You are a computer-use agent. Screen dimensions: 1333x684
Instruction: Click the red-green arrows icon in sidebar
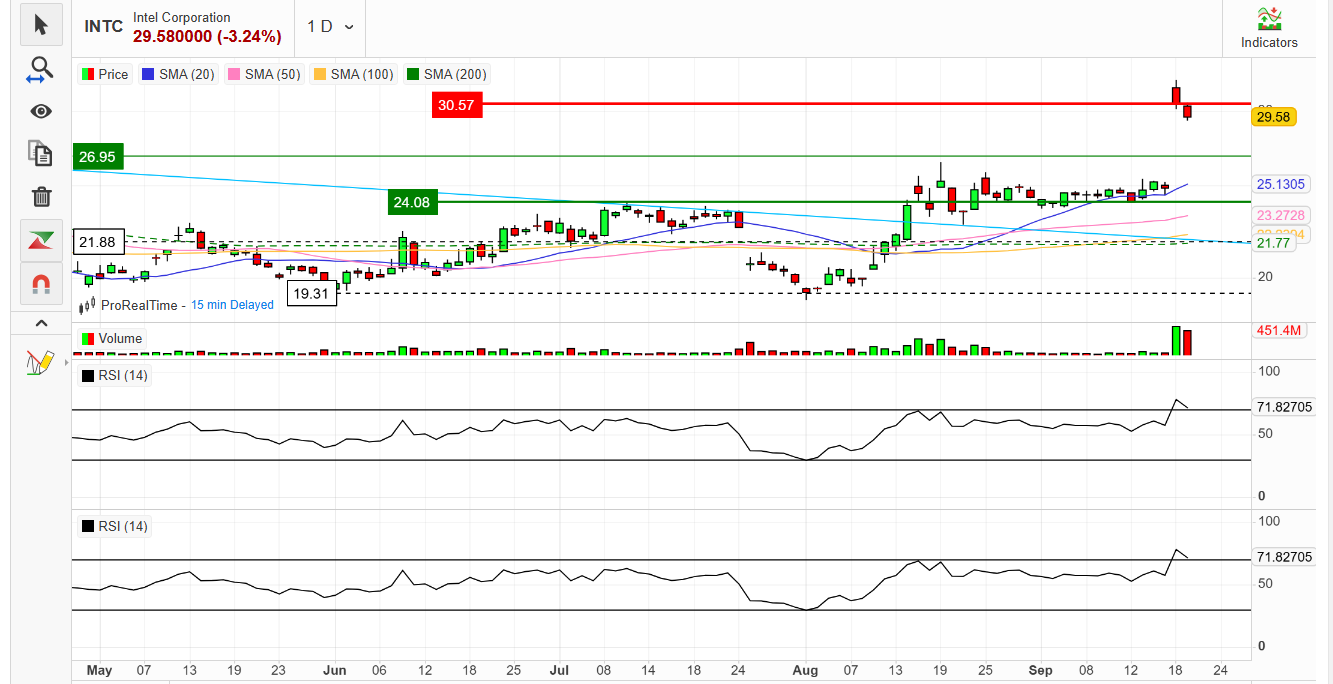(41, 240)
